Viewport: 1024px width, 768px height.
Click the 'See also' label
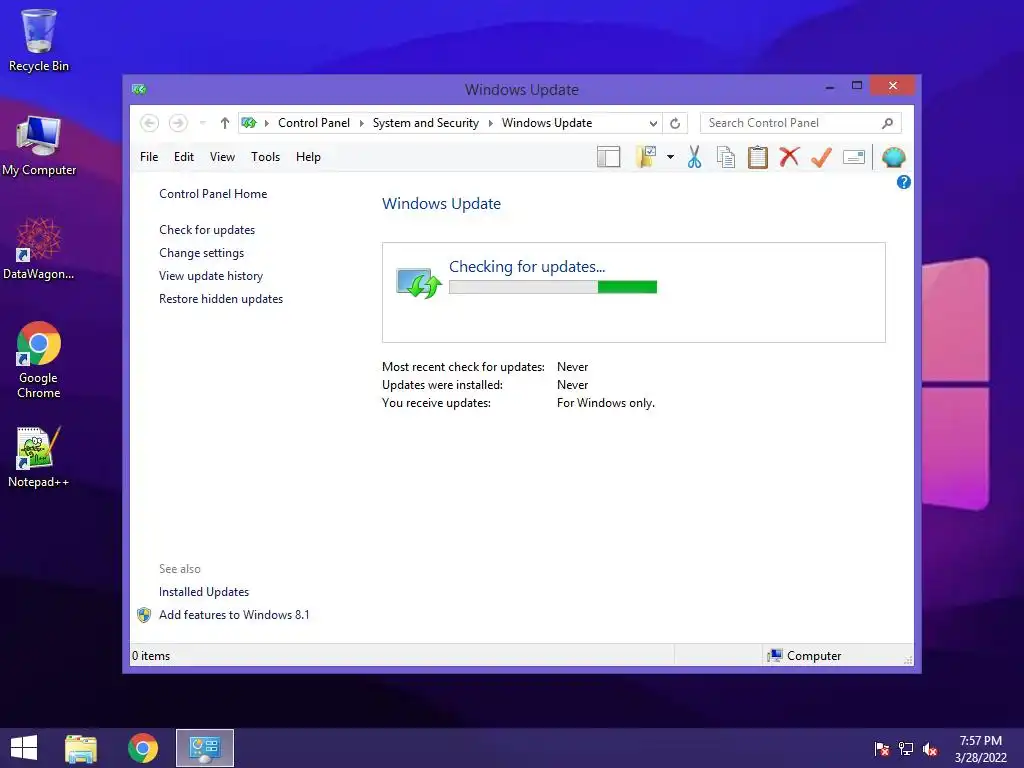click(x=180, y=569)
